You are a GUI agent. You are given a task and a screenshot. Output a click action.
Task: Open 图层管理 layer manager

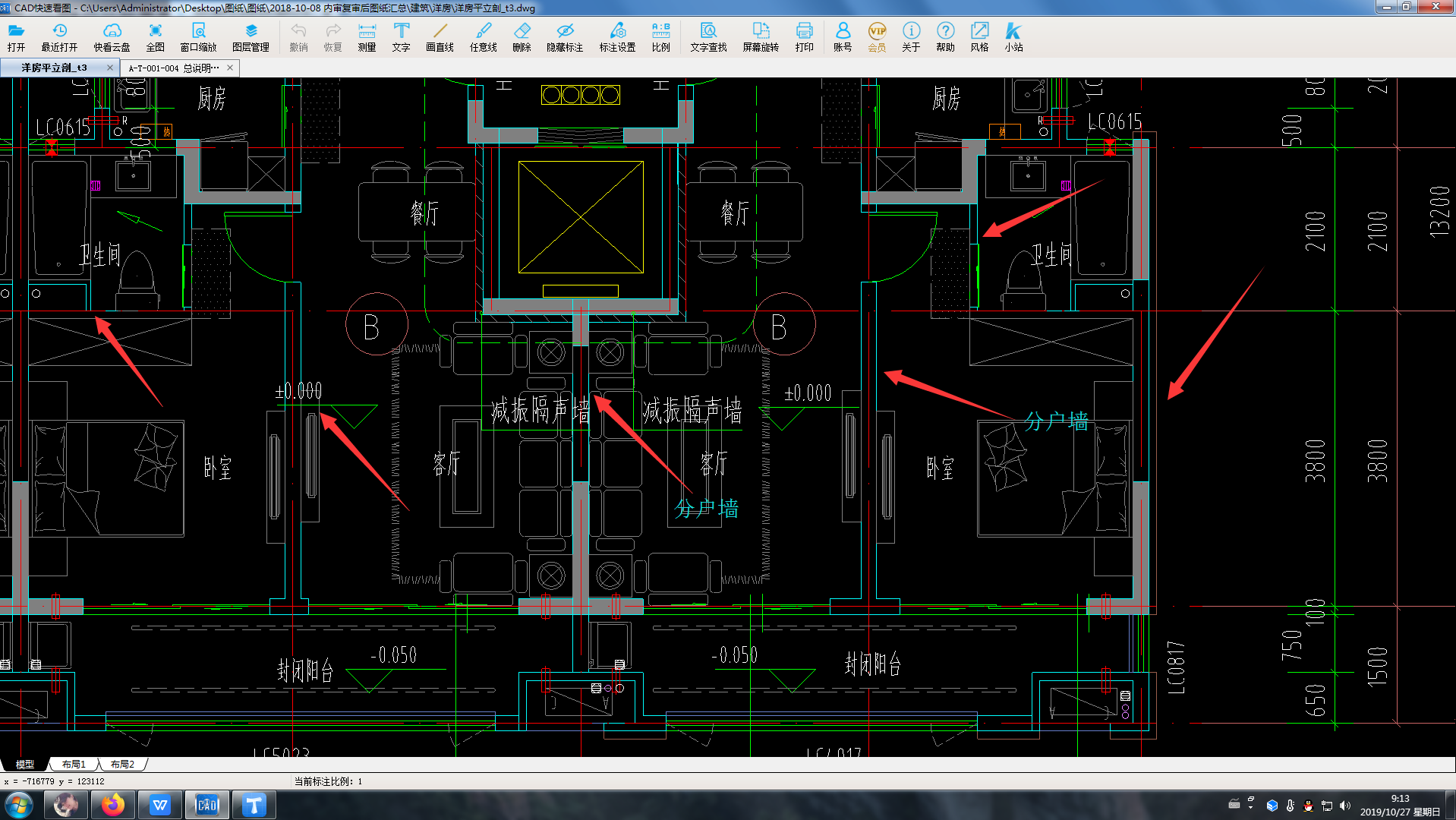click(x=251, y=37)
